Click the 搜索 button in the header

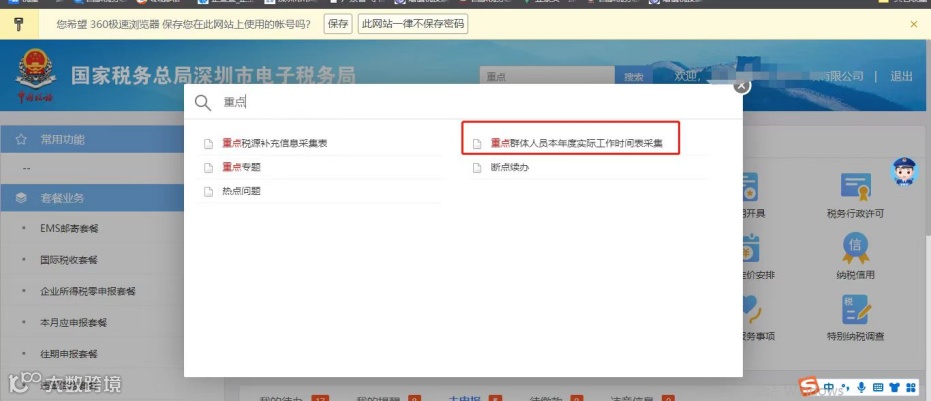point(634,77)
